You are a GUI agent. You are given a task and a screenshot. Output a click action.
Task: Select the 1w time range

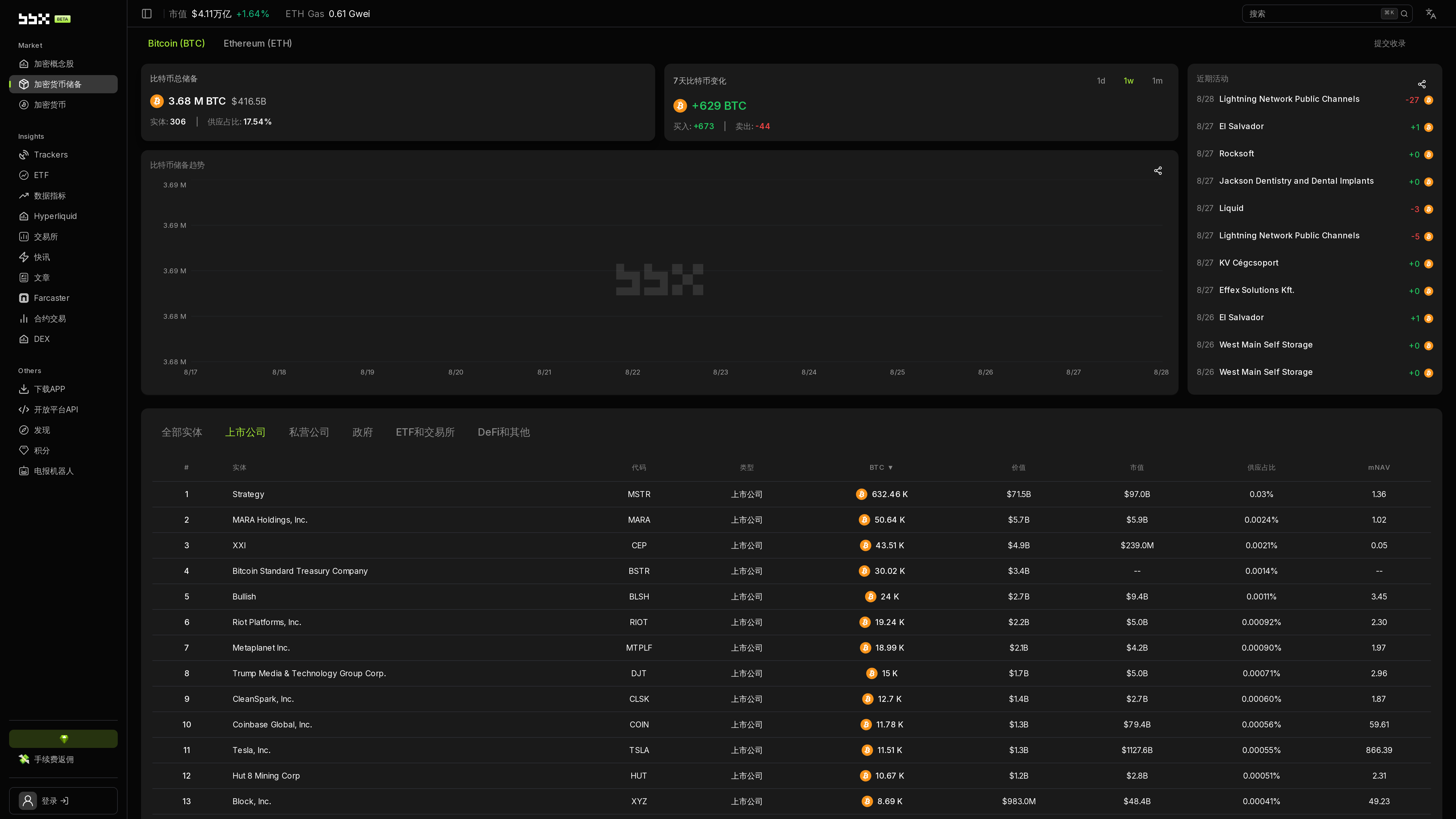point(1129,81)
